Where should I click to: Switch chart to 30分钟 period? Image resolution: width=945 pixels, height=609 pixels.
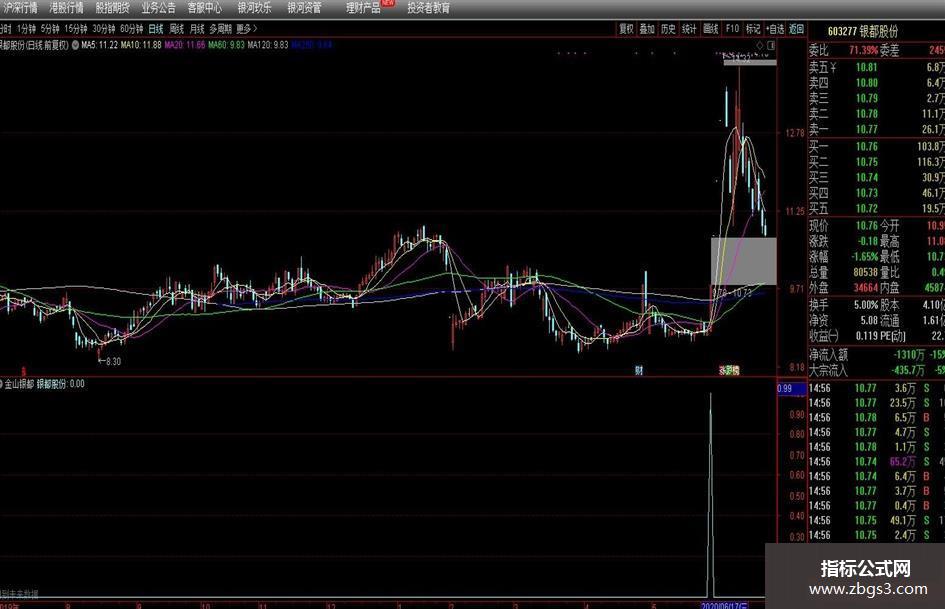[104, 28]
